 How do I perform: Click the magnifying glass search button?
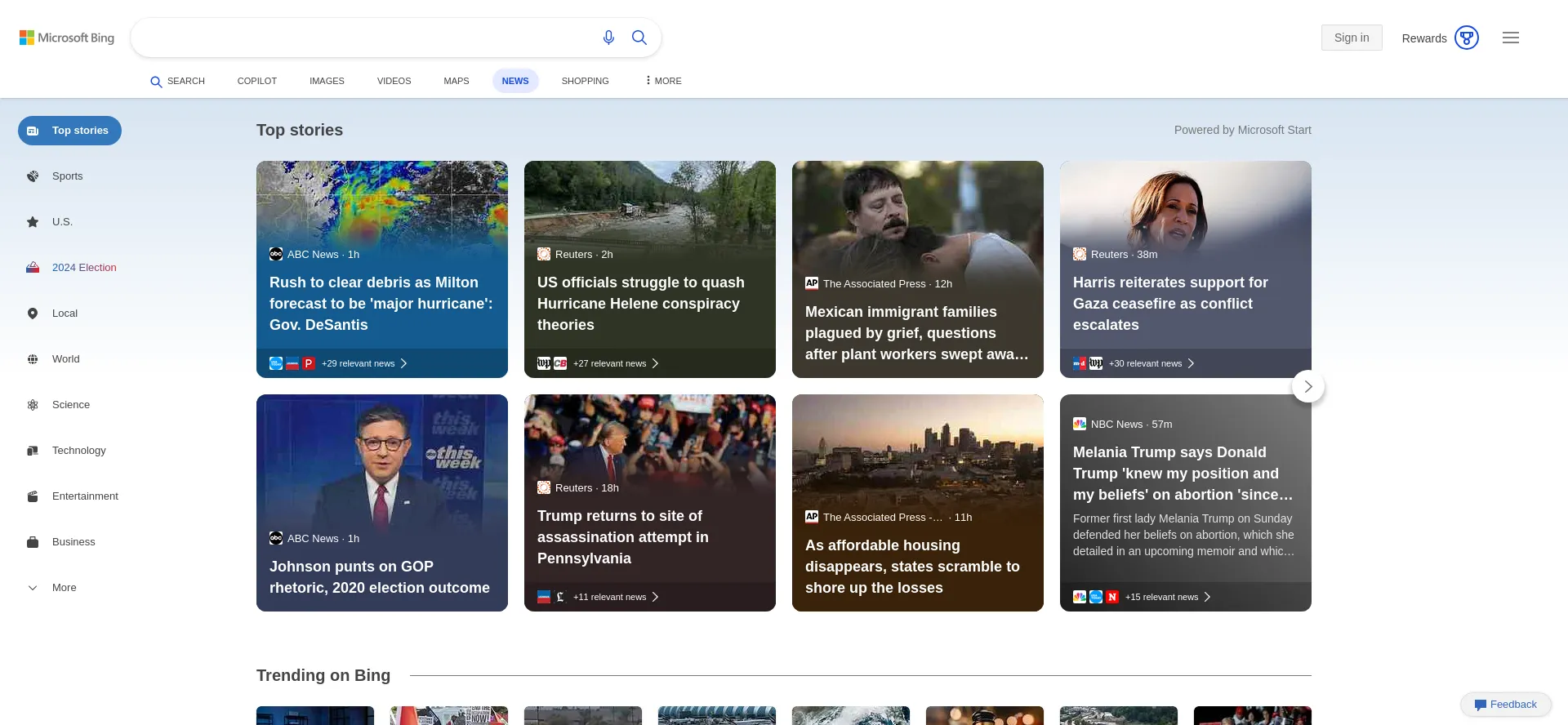pyautogui.click(x=639, y=38)
